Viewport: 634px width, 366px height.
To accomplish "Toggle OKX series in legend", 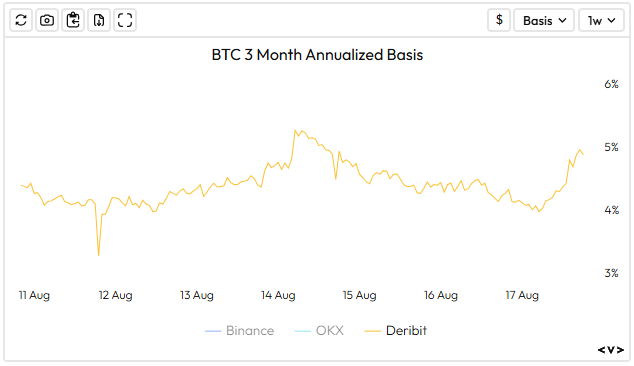I will 319,331.
